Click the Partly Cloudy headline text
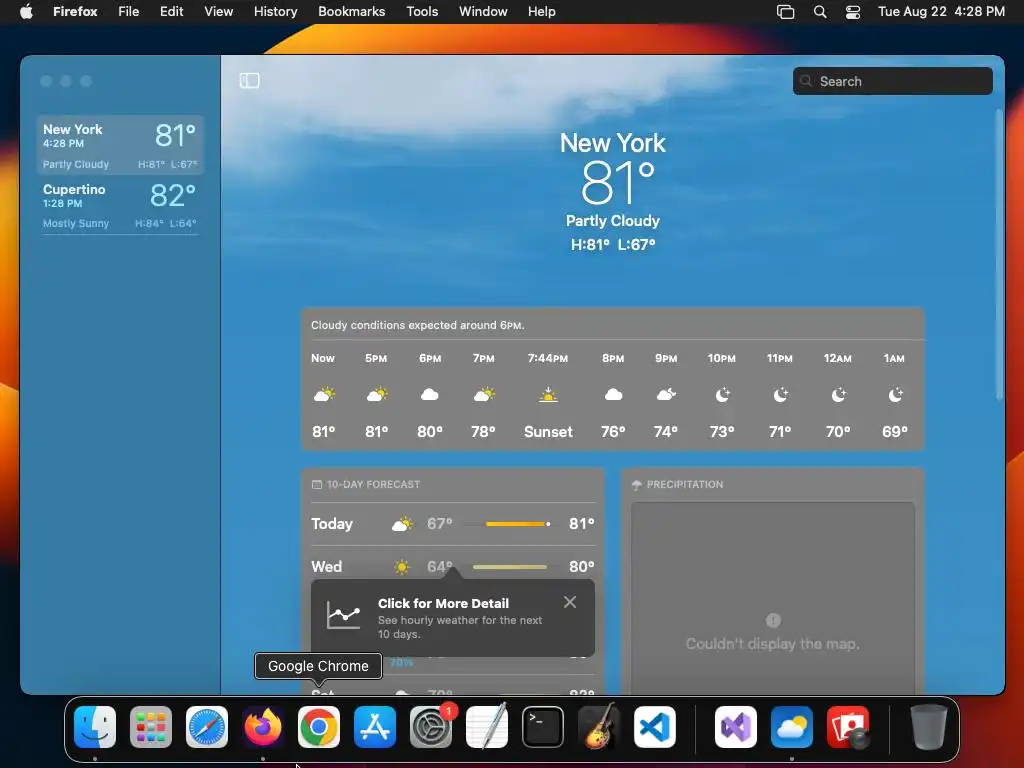The height and width of the screenshot is (768, 1024). [613, 221]
